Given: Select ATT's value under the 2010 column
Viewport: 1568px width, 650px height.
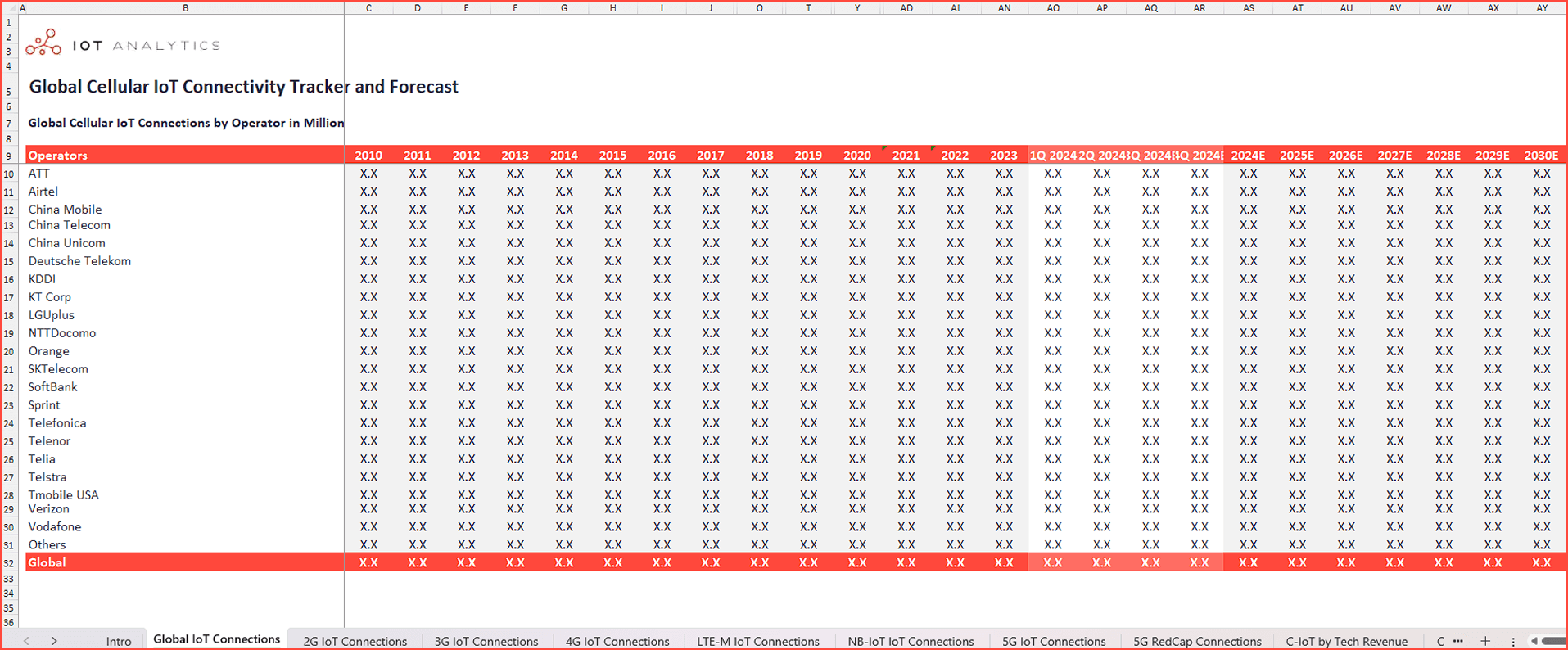Looking at the screenshot, I should click(368, 174).
